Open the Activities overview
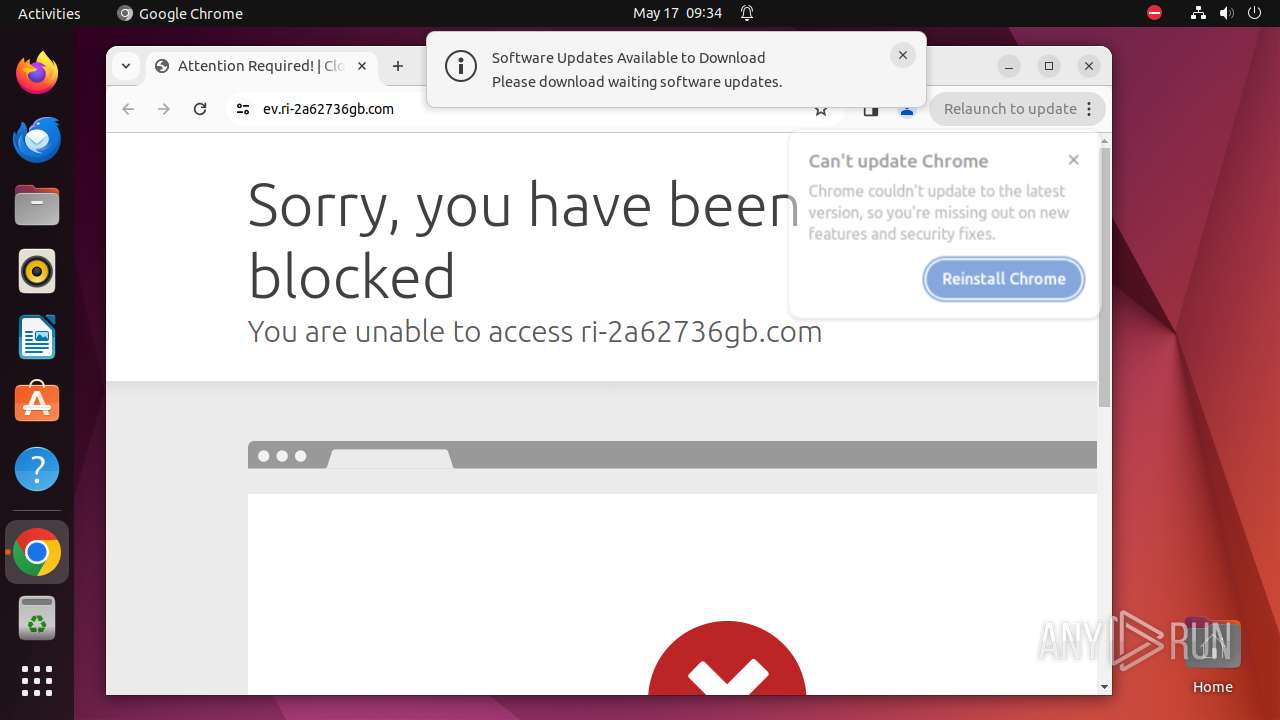Viewport: 1280px width, 720px height. click(x=49, y=13)
